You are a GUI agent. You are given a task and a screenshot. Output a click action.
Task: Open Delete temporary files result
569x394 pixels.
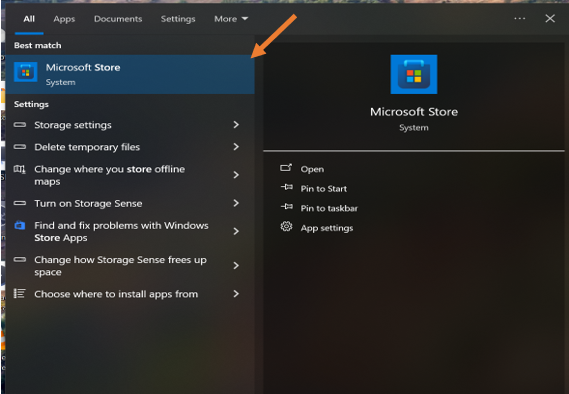pos(130,147)
